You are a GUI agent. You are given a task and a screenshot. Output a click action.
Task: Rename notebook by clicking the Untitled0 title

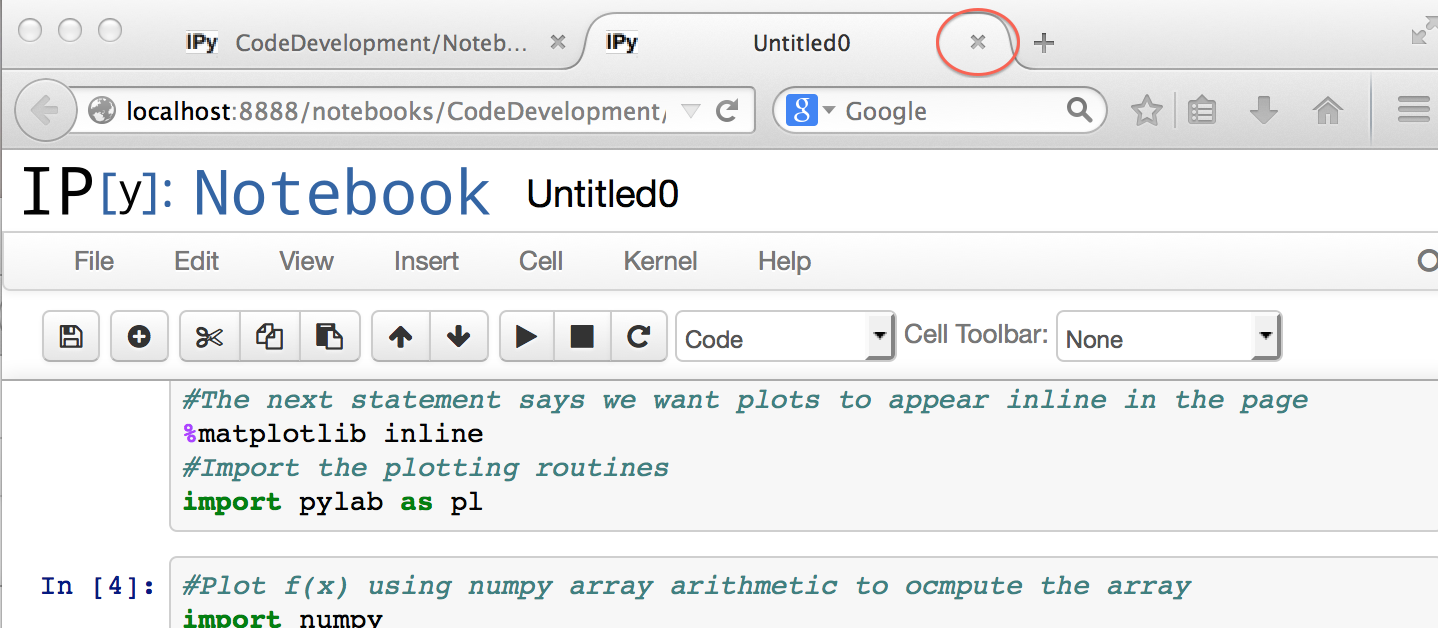pyautogui.click(x=603, y=194)
